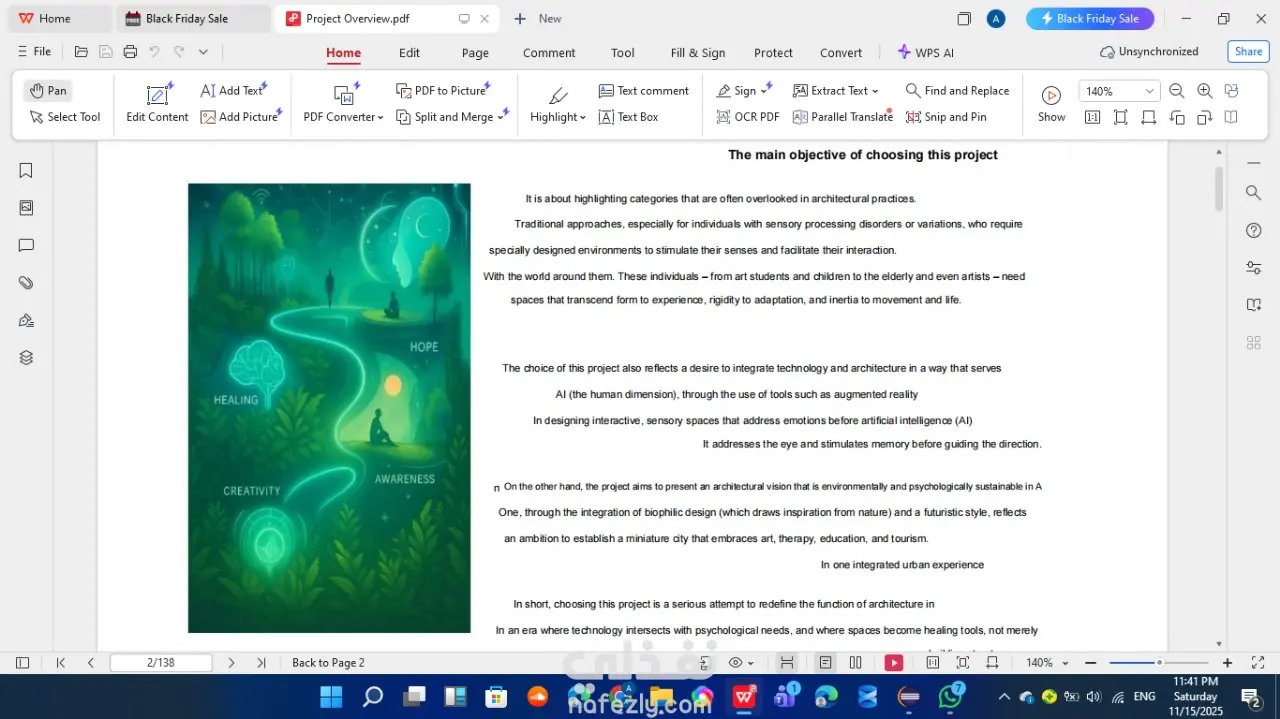The image size is (1280, 719).
Task: Switch to the Comment ribbon tab
Action: pos(549,53)
